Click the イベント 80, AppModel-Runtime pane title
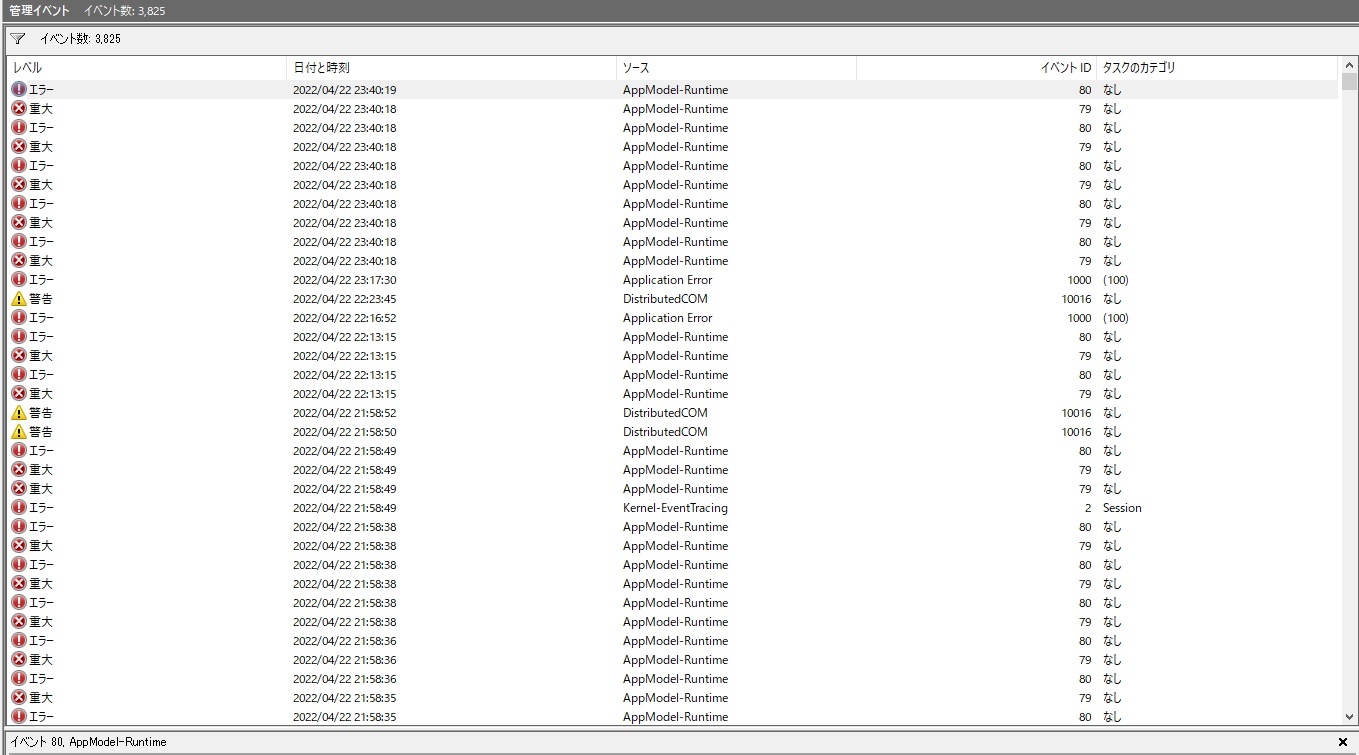Screen dimensions: 1359x755 [x=88, y=742]
